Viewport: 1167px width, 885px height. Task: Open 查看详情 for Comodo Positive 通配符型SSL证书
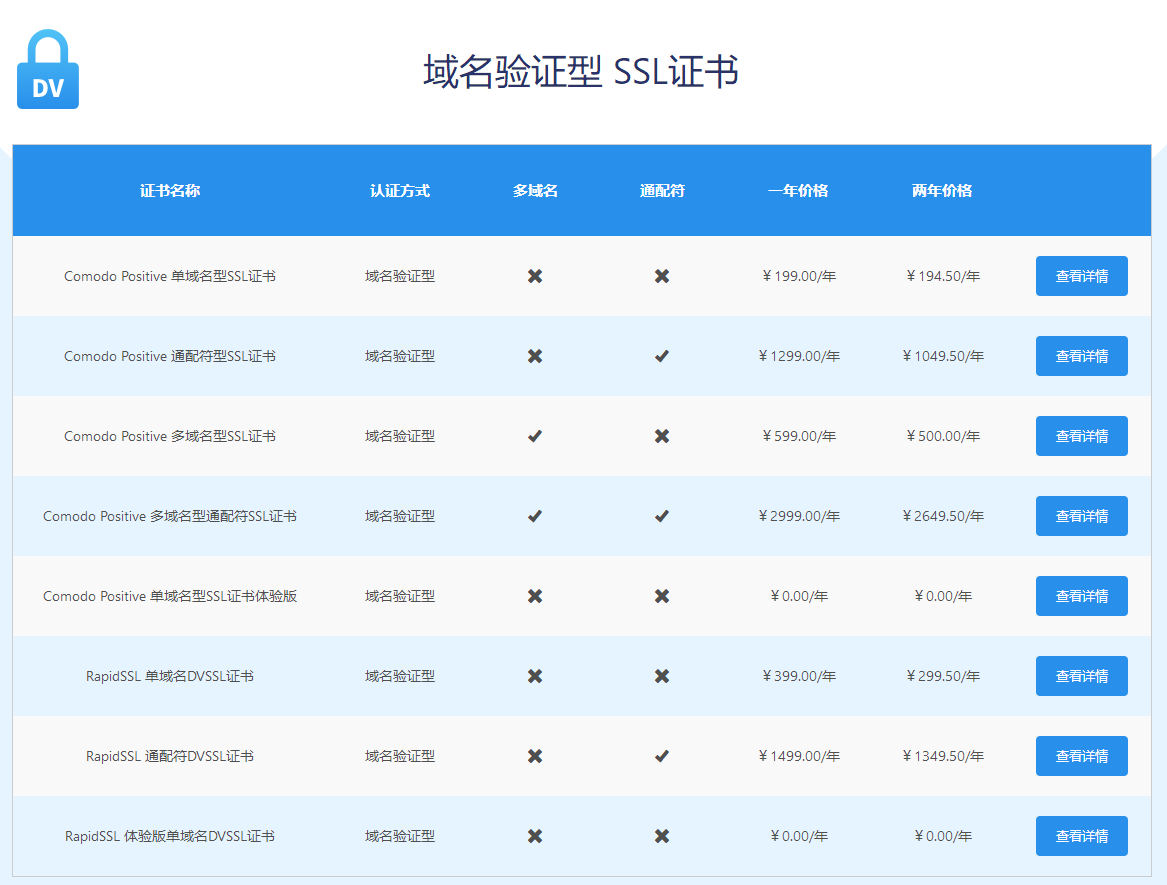[x=1081, y=357]
